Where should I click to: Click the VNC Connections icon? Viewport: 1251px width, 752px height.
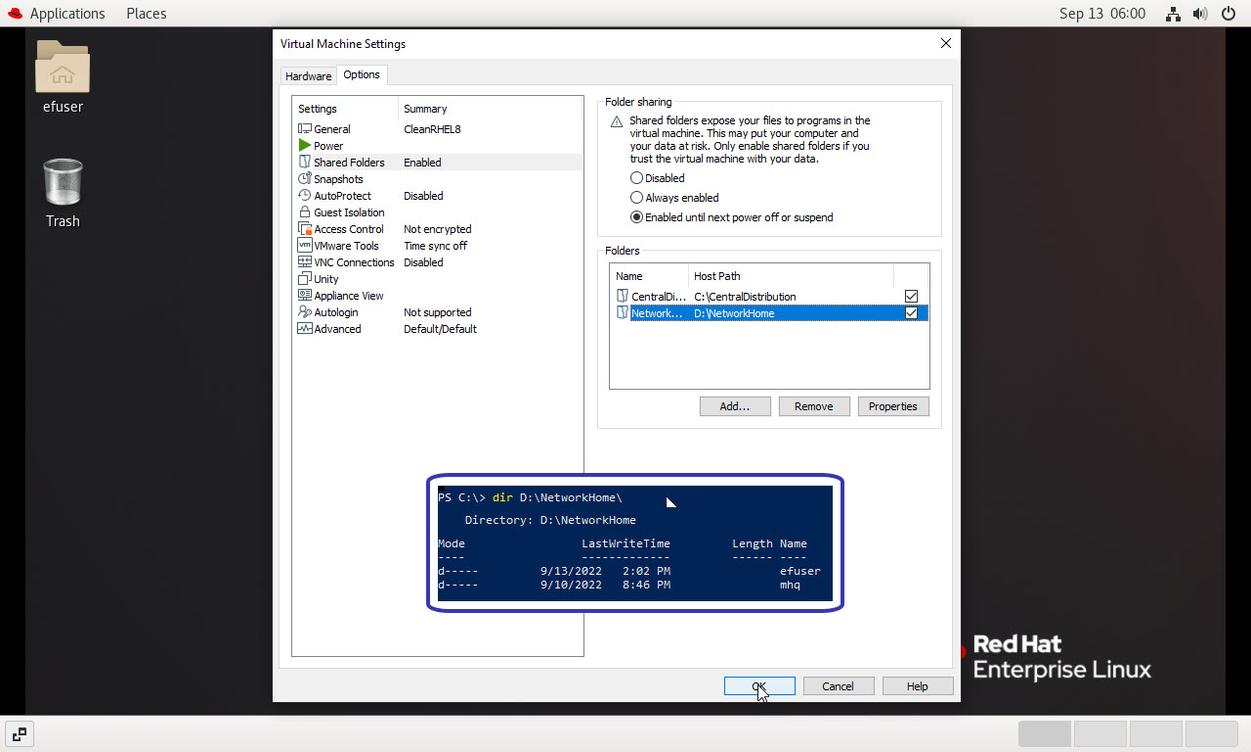point(305,262)
